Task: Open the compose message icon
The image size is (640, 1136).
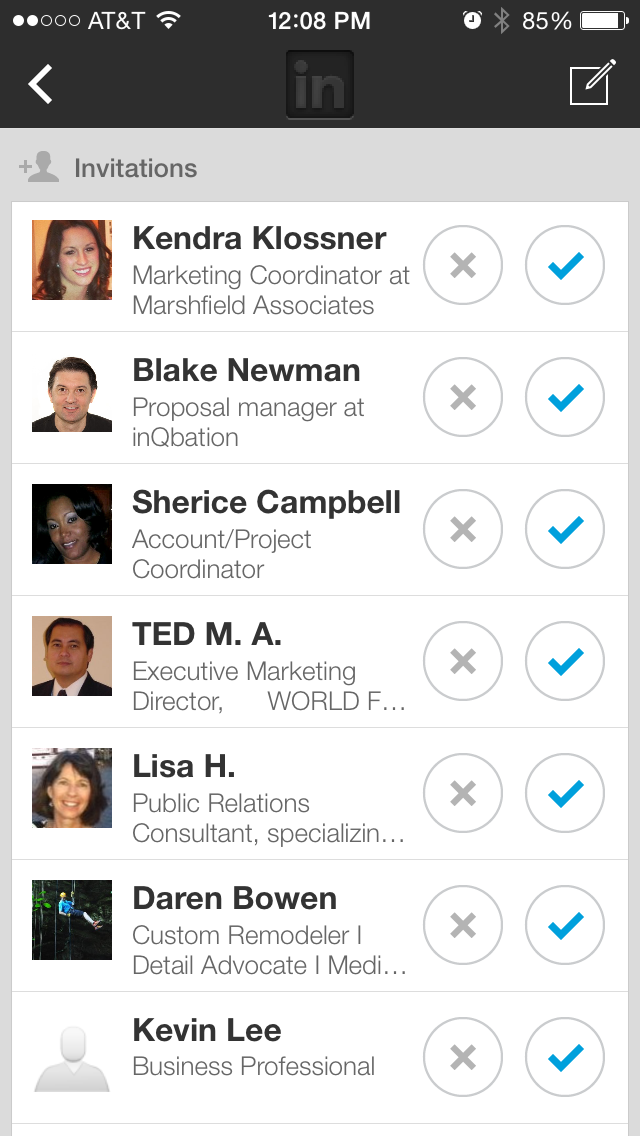Action: point(591,84)
